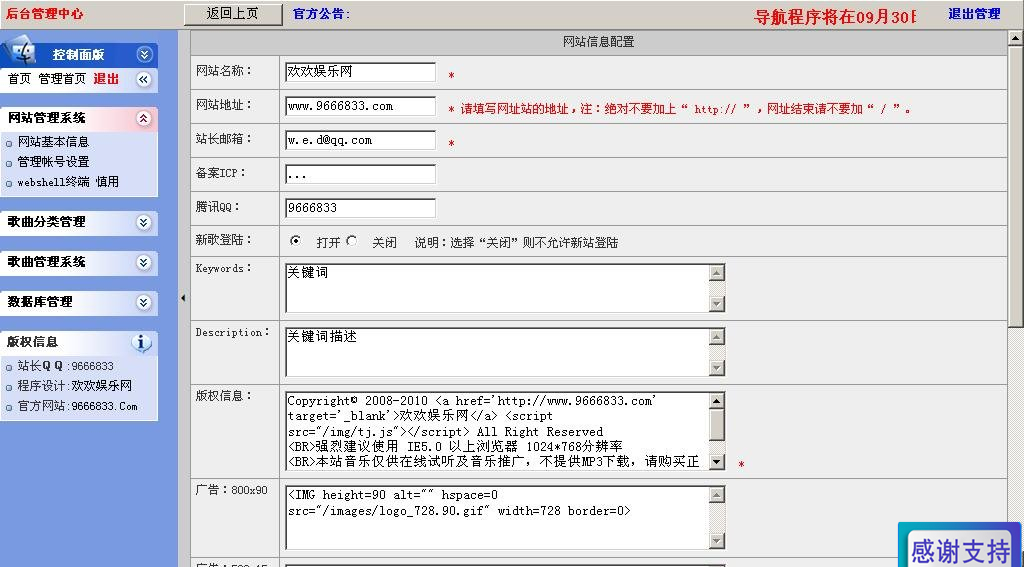Focus the 备案ICP input field
The width and height of the screenshot is (1024, 567).
(x=360, y=174)
